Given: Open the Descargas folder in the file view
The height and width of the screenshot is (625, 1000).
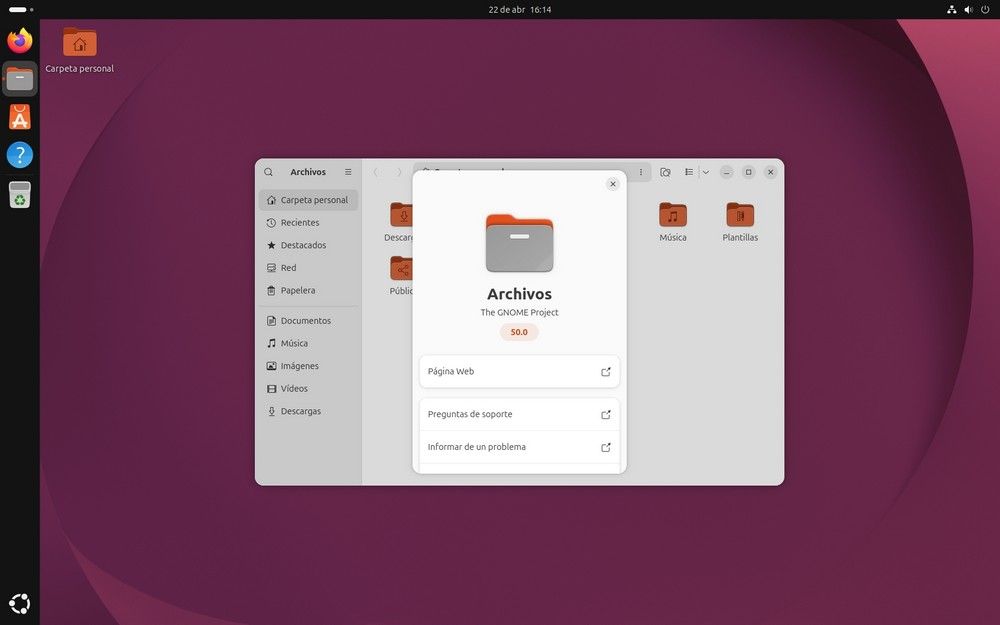Looking at the screenshot, I should (400, 222).
